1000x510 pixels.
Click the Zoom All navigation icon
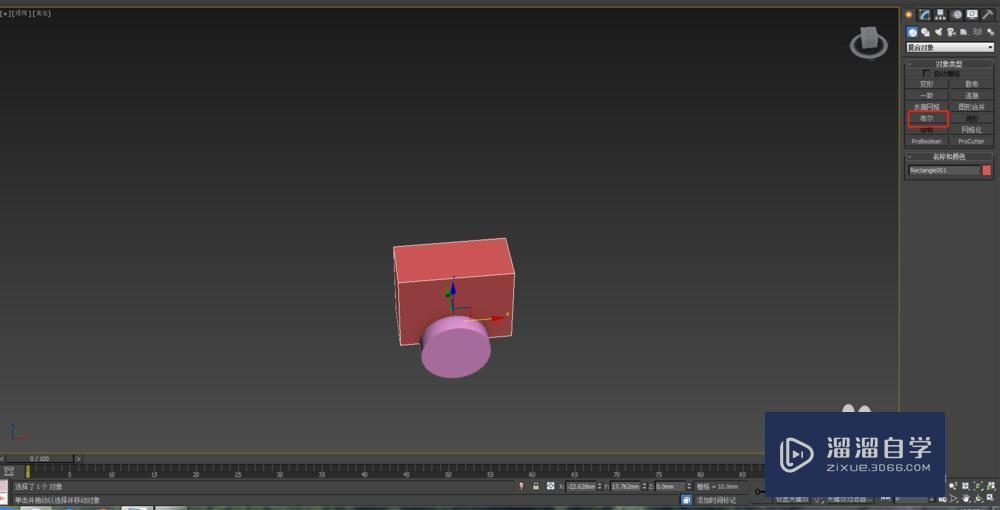tap(965, 486)
